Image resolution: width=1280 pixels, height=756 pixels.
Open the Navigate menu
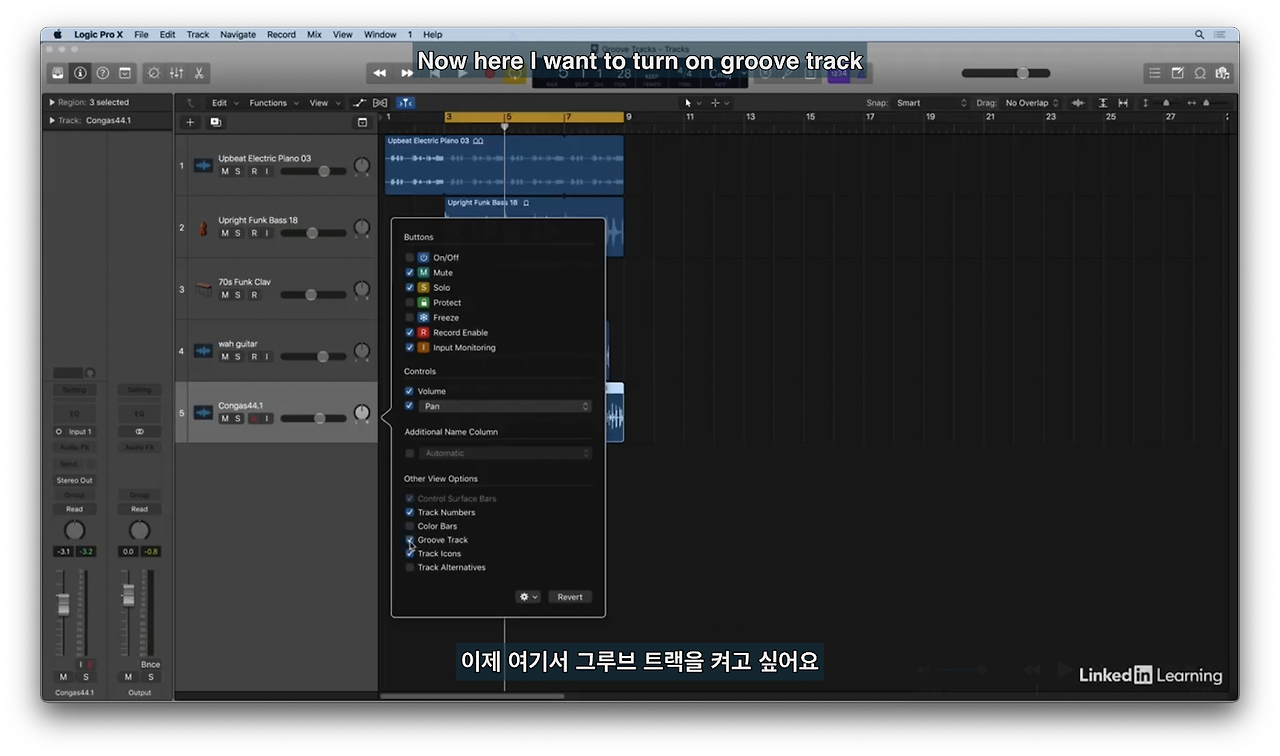click(238, 34)
